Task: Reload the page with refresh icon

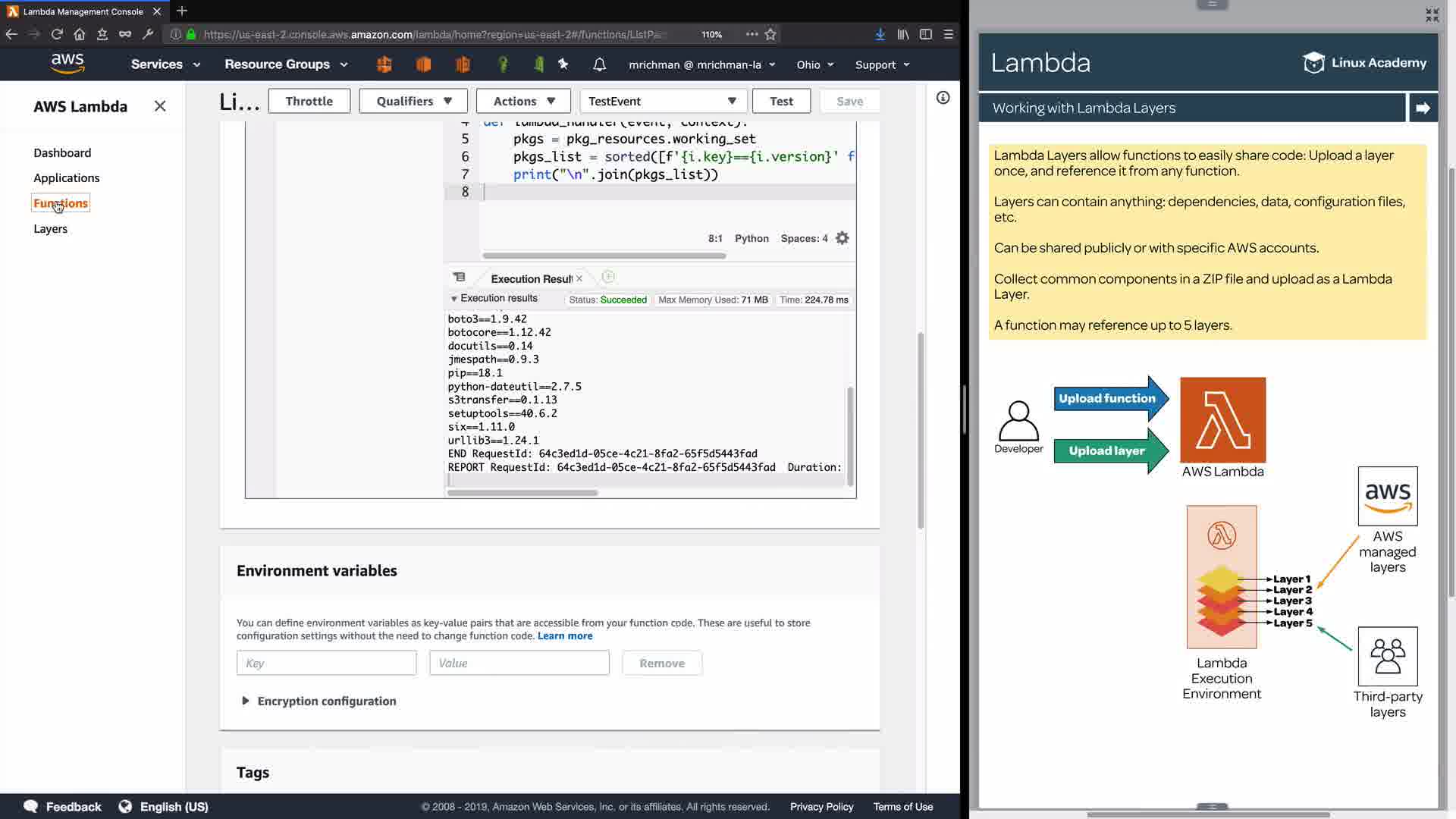Action: click(57, 34)
